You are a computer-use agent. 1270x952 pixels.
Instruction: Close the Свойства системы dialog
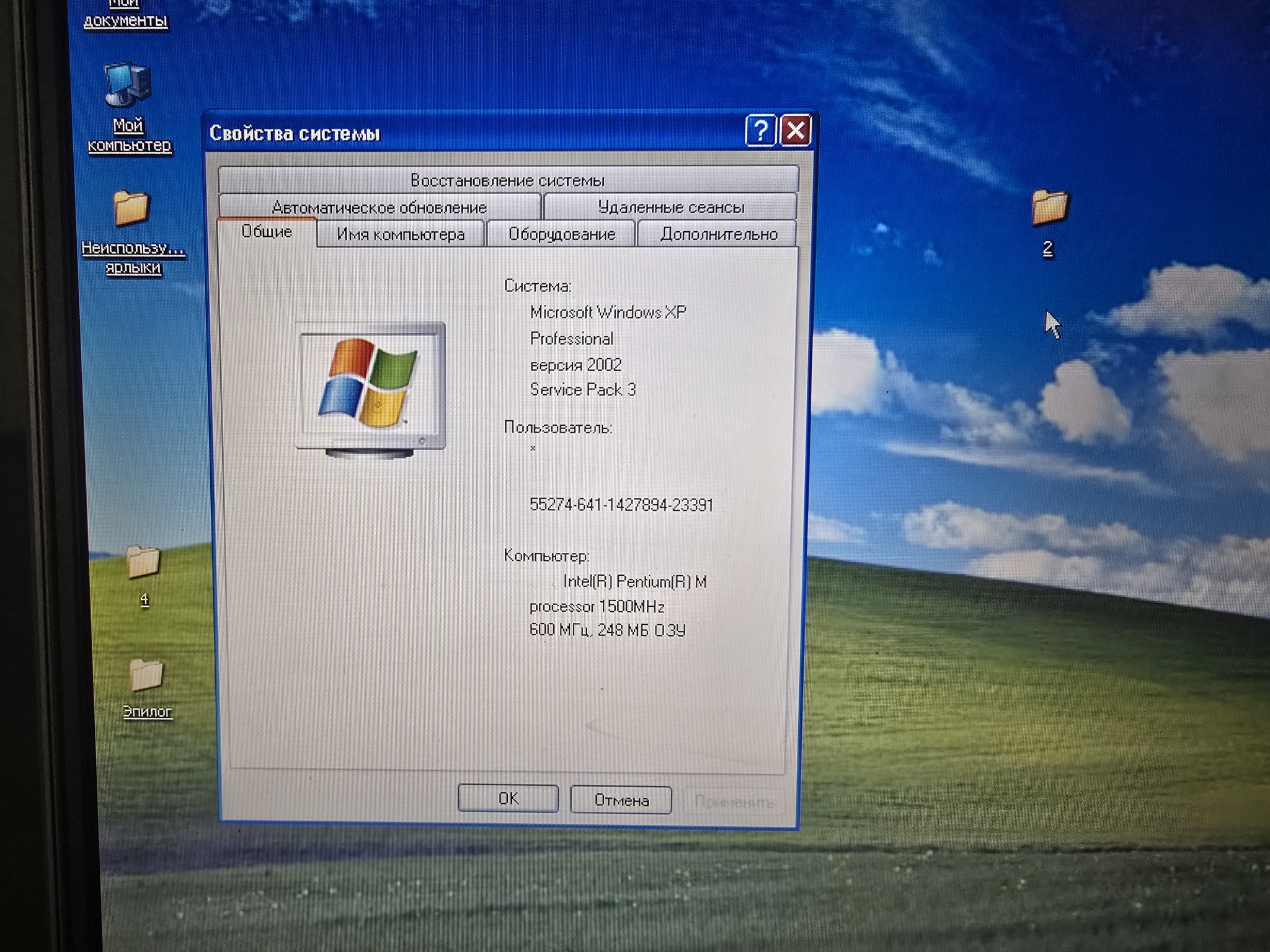796,131
